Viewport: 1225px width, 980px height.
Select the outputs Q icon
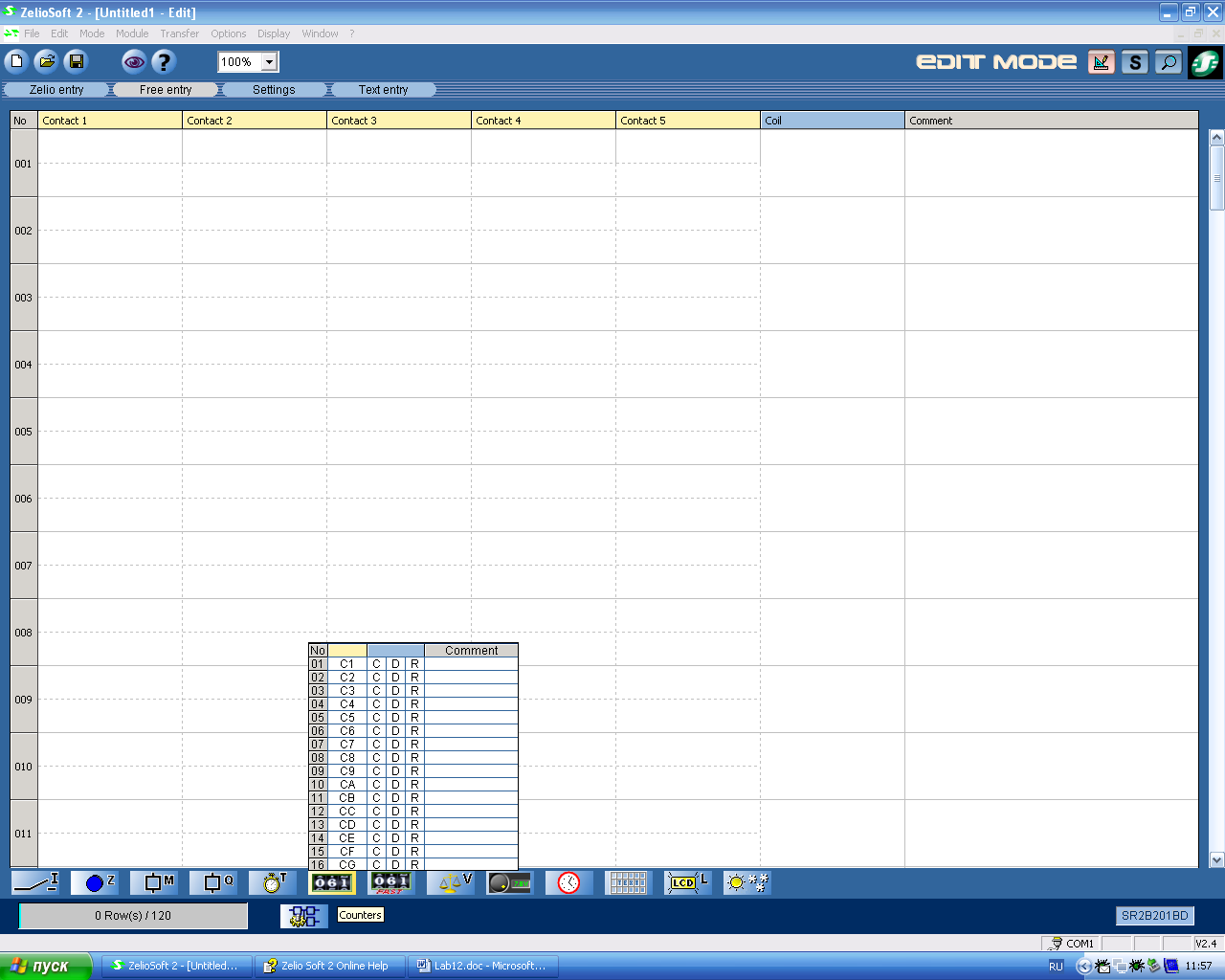coord(214,882)
